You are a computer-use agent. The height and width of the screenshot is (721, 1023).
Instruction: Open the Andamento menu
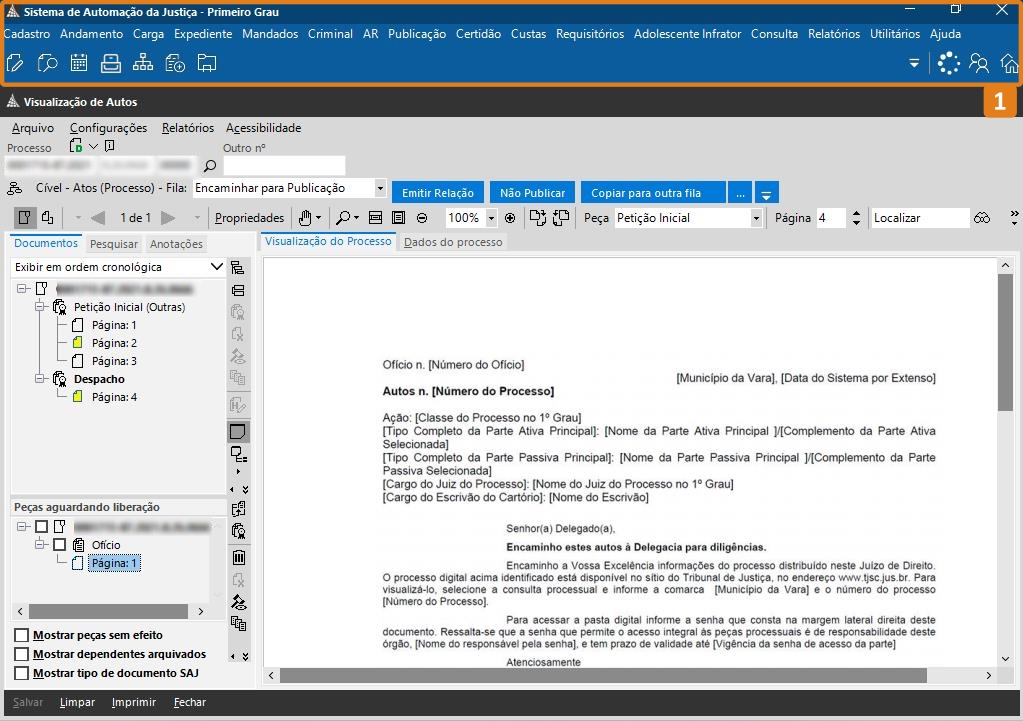pyautogui.click(x=91, y=34)
